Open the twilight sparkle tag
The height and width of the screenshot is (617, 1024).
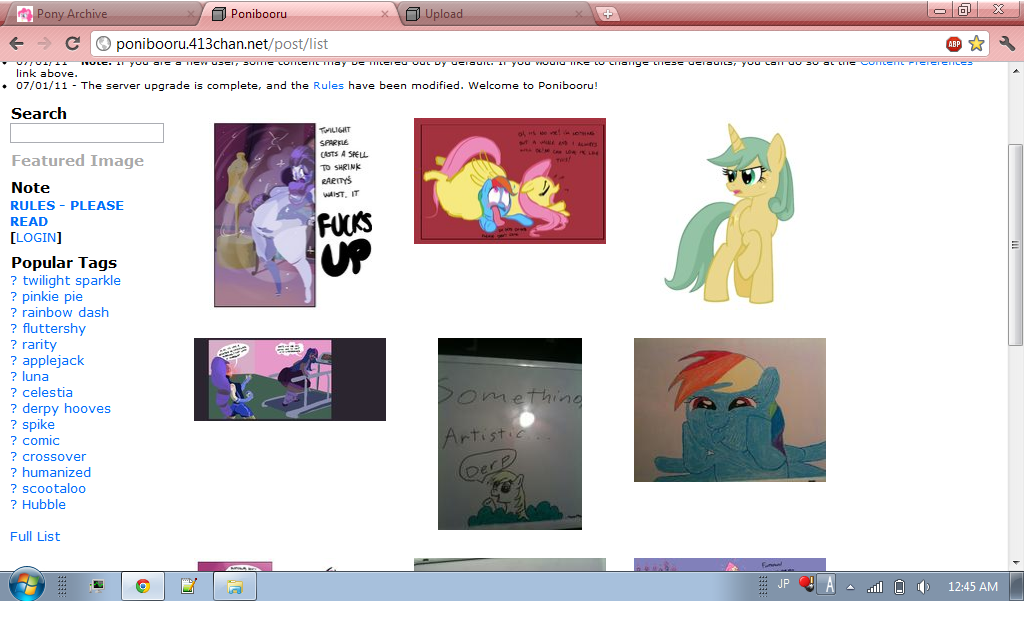point(71,281)
